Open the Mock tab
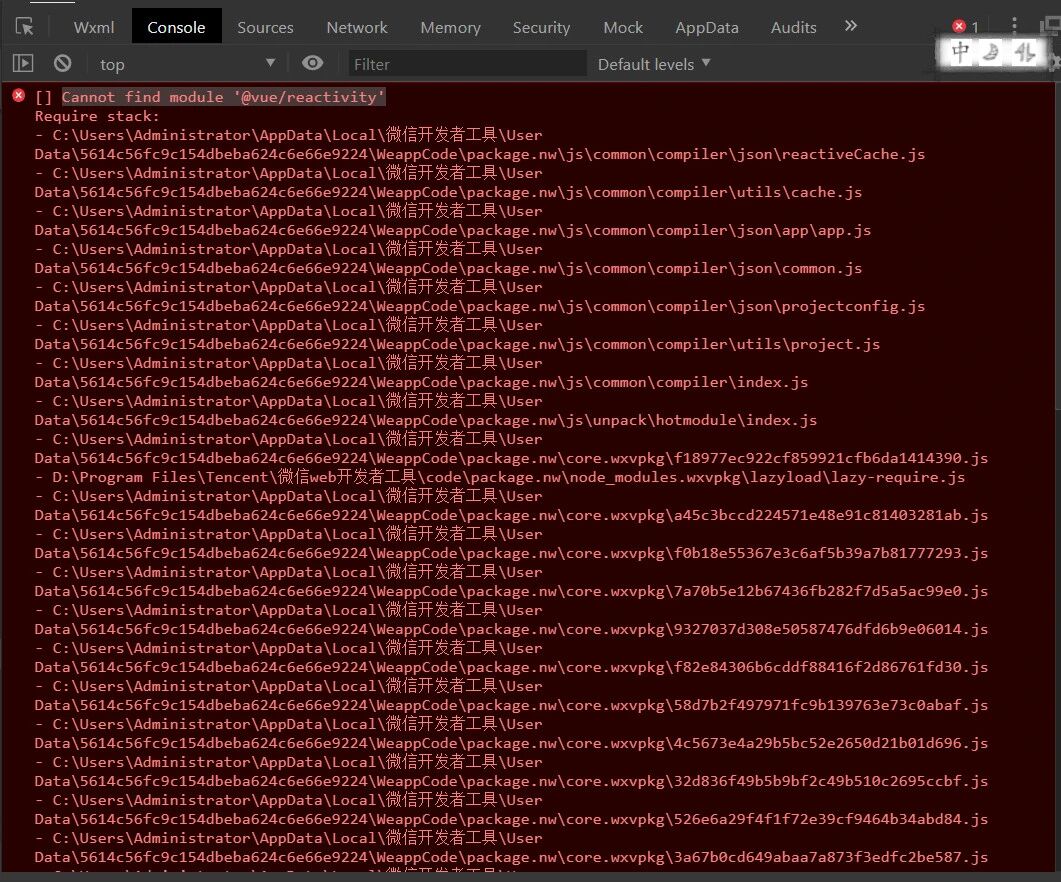 click(x=623, y=27)
